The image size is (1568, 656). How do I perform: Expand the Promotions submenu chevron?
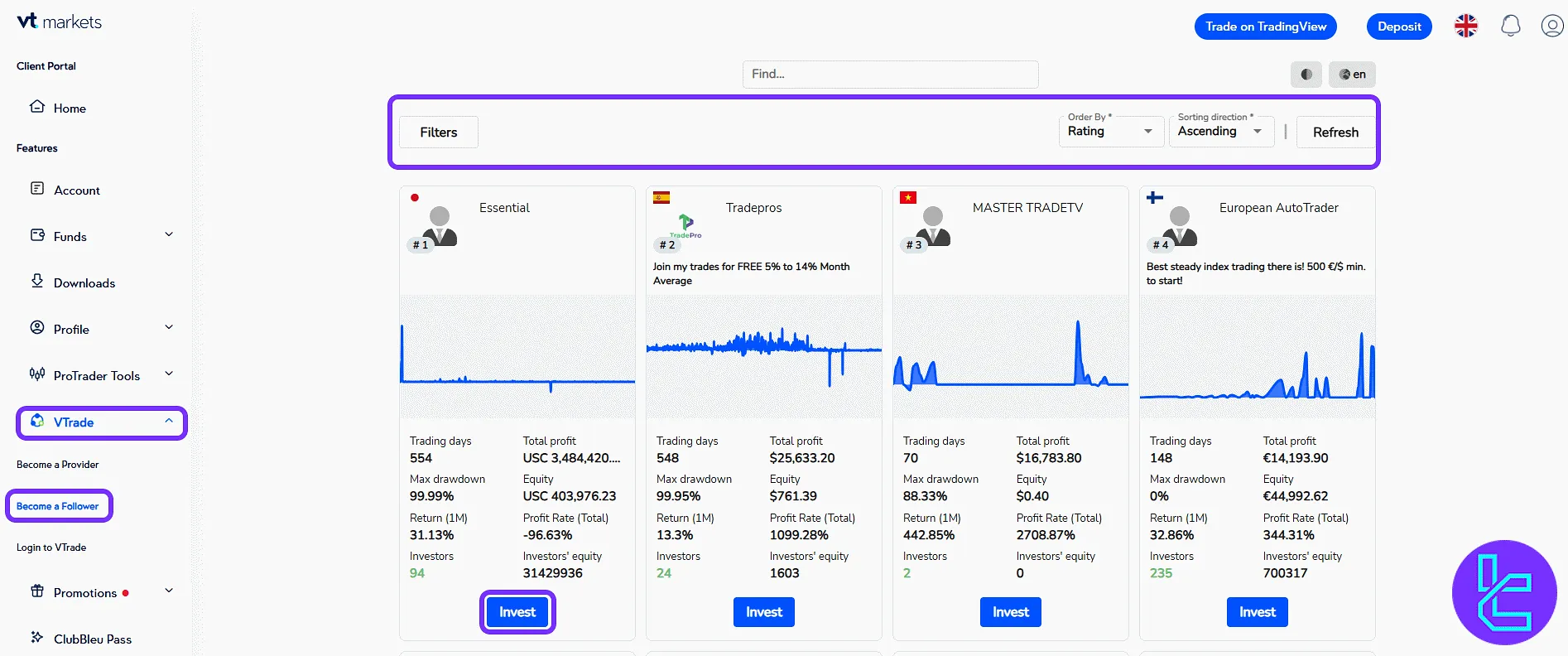pyautogui.click(x=169, y=591)
